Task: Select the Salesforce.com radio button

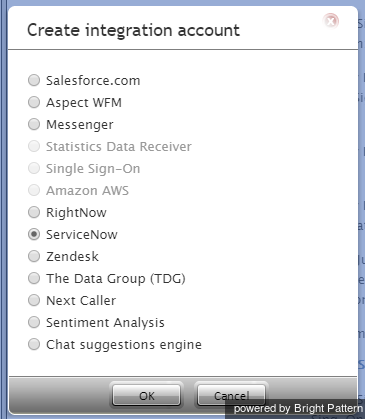Action: point(34,80)
